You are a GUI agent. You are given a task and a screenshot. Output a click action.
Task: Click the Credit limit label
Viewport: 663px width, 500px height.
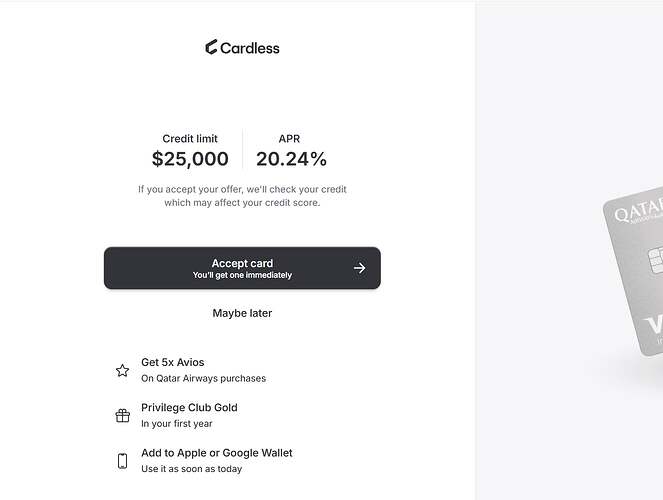click(190, 139)
